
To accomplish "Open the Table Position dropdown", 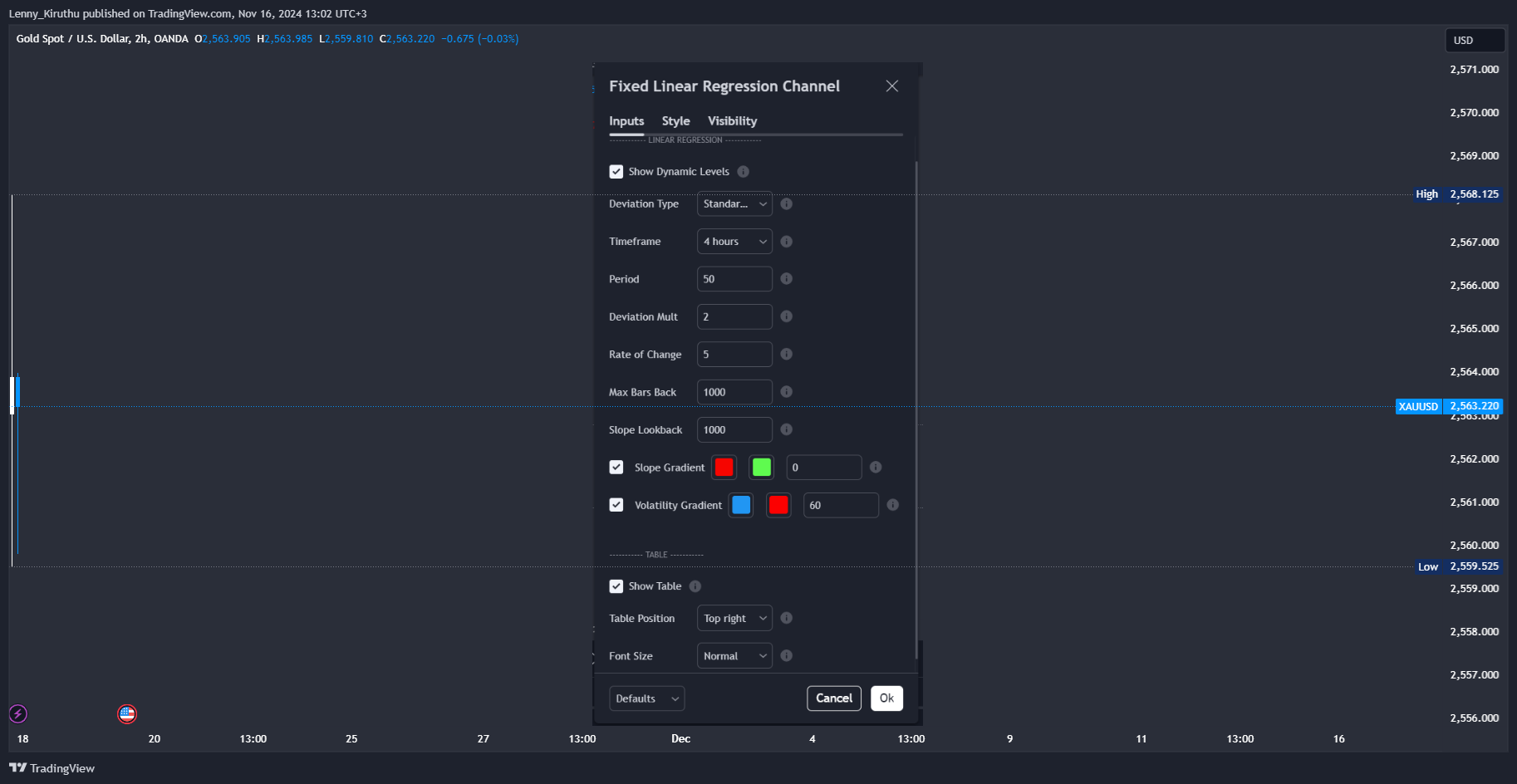I will coord(734,618).
